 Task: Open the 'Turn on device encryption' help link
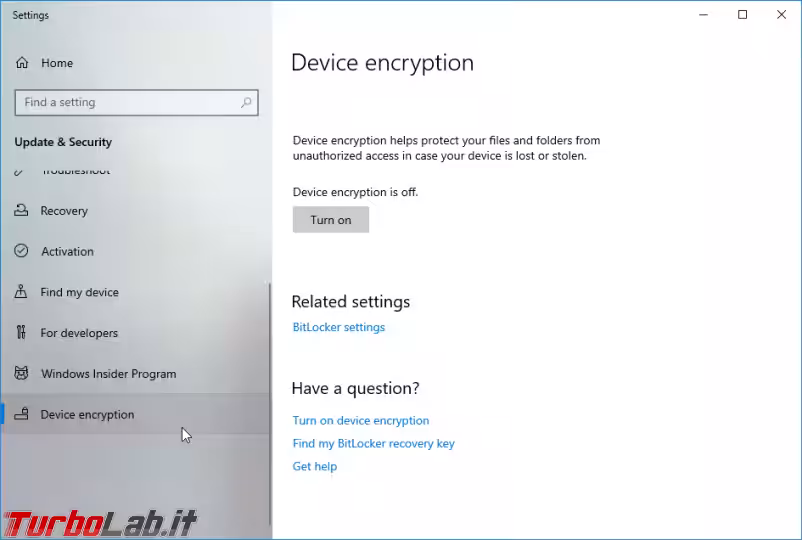361,420
